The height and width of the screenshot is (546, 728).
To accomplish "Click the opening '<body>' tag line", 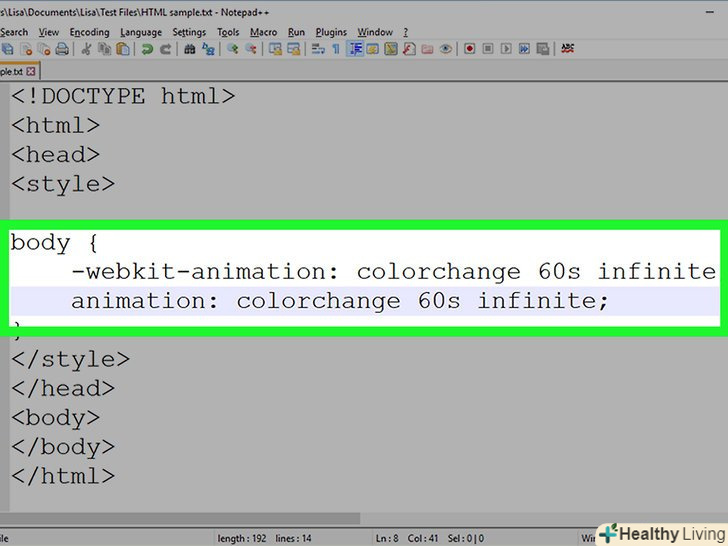I will coord(56,418).
